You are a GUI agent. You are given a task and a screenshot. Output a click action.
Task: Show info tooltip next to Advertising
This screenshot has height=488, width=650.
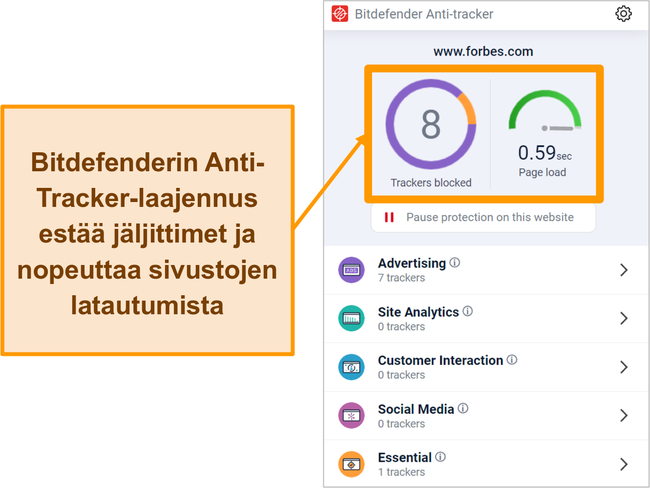pyautogui.click(x=455, y=262)
